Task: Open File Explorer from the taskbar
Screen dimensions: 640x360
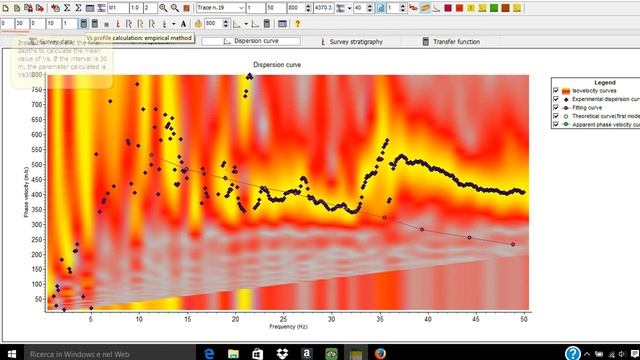Action: tap(233, 353)
